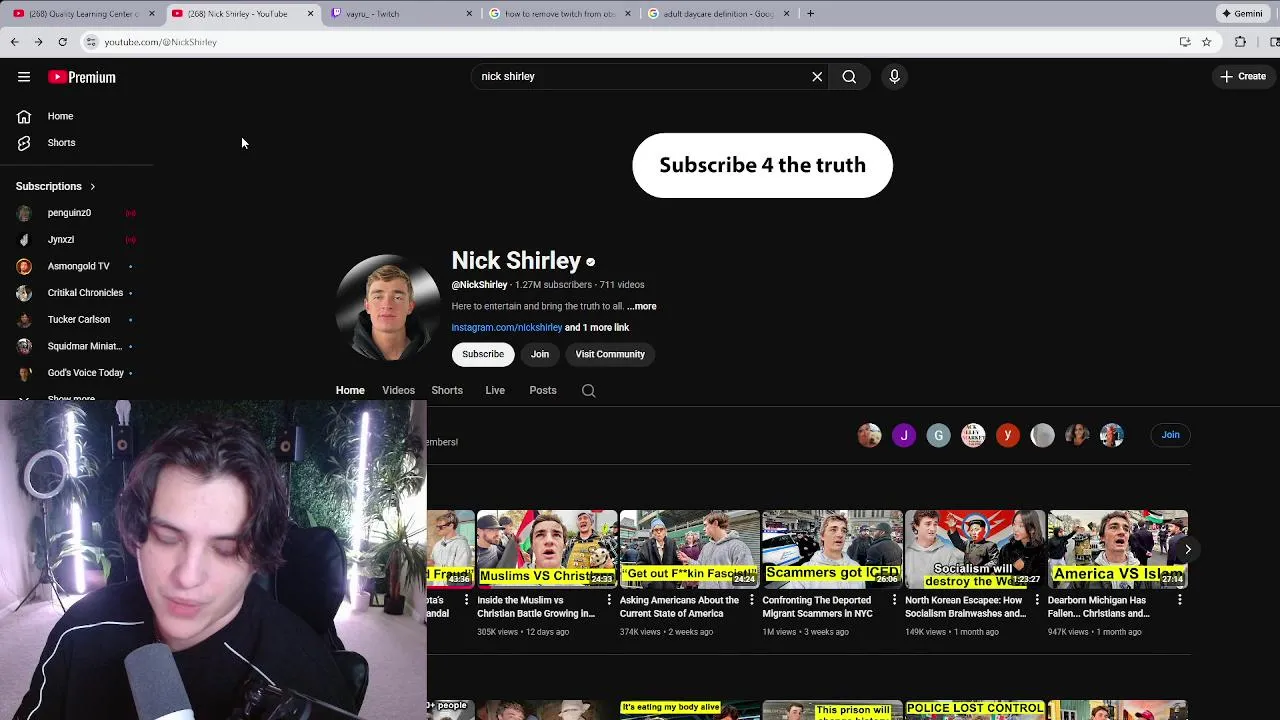1280x720 pixels.
Task: Open 'Socialism will destroy' video thumbnail
Action: tap(975, 548)
